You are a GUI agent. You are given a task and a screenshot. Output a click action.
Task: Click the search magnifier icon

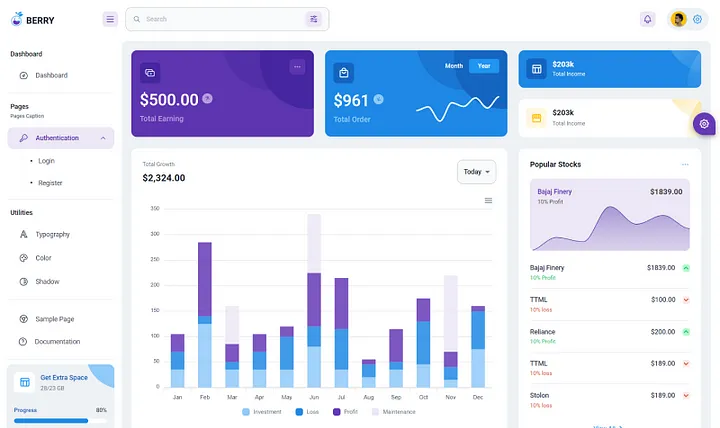[137, 19]
